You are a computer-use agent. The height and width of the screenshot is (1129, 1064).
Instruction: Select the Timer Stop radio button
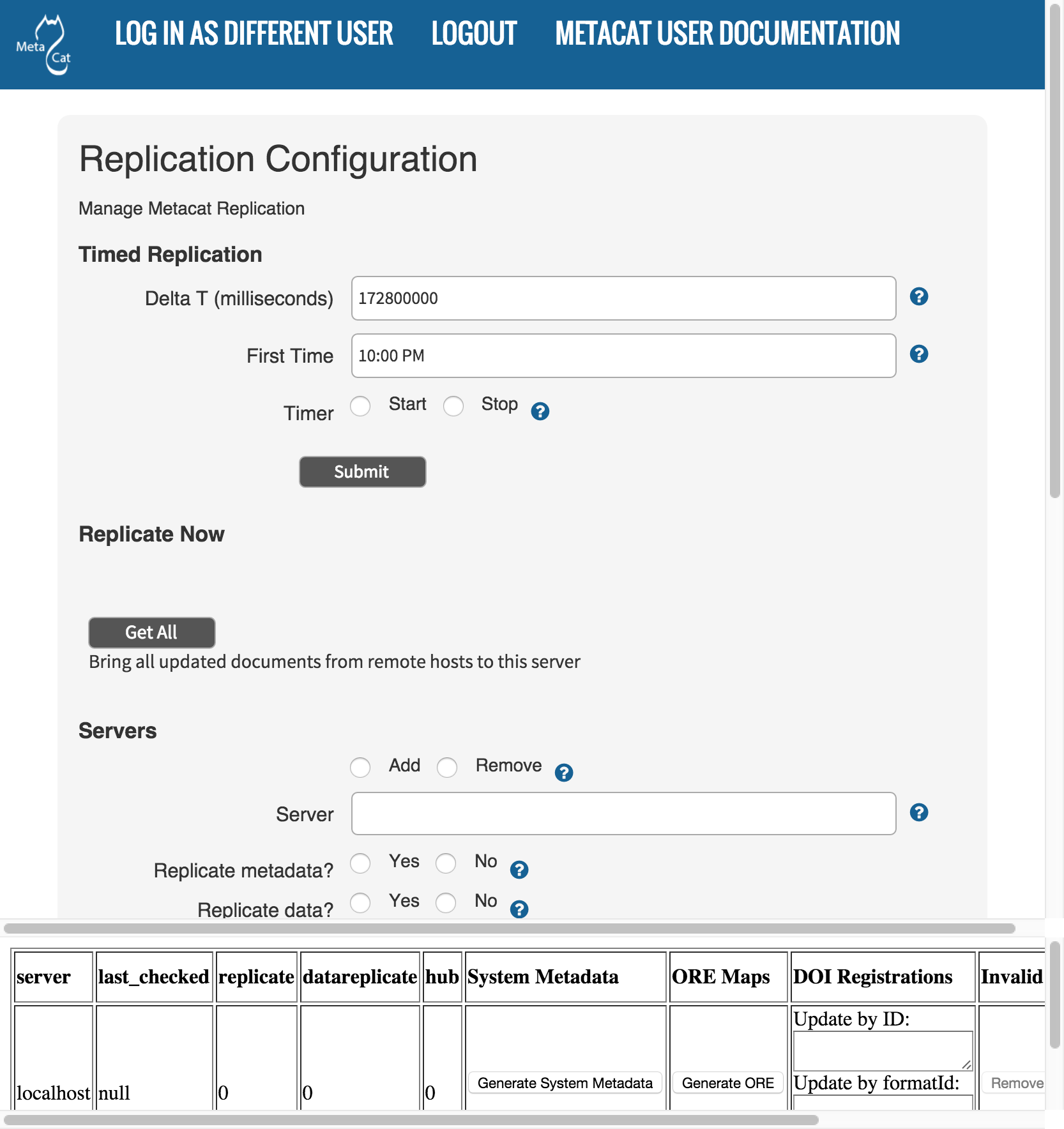tap(453, 406)
